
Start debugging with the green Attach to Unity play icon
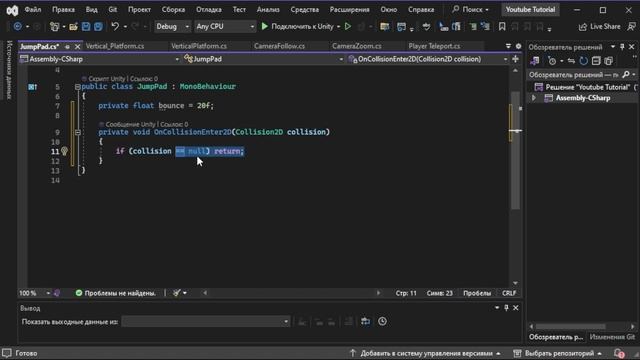264,26
